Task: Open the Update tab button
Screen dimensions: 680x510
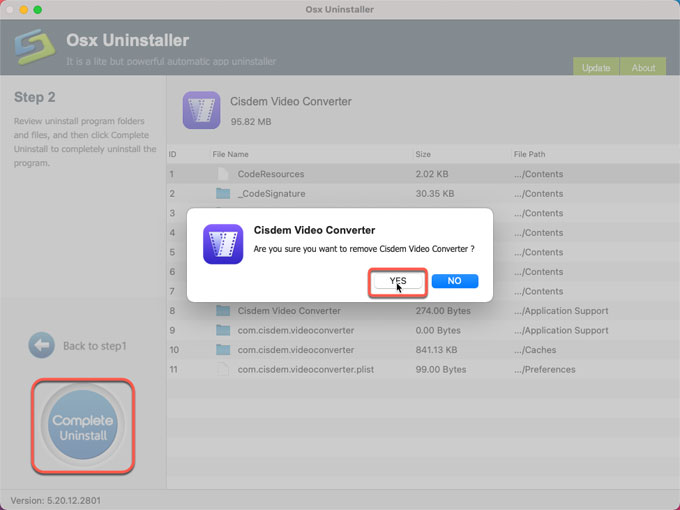Action: click(x=596, y=67)
